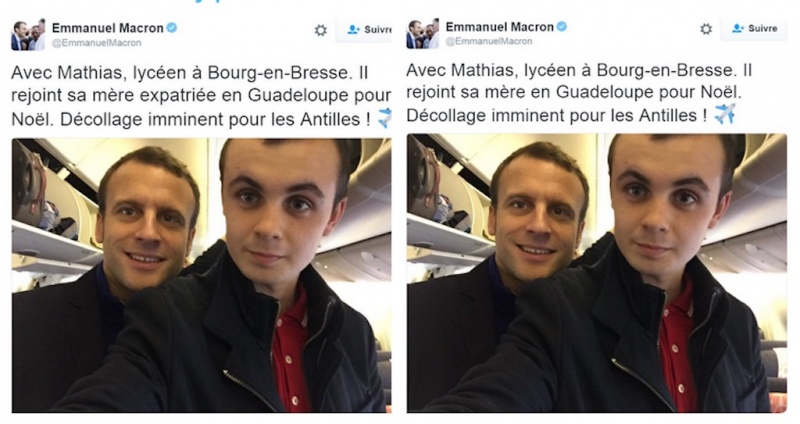Click add-person icon inside left Suivre button

354,30
